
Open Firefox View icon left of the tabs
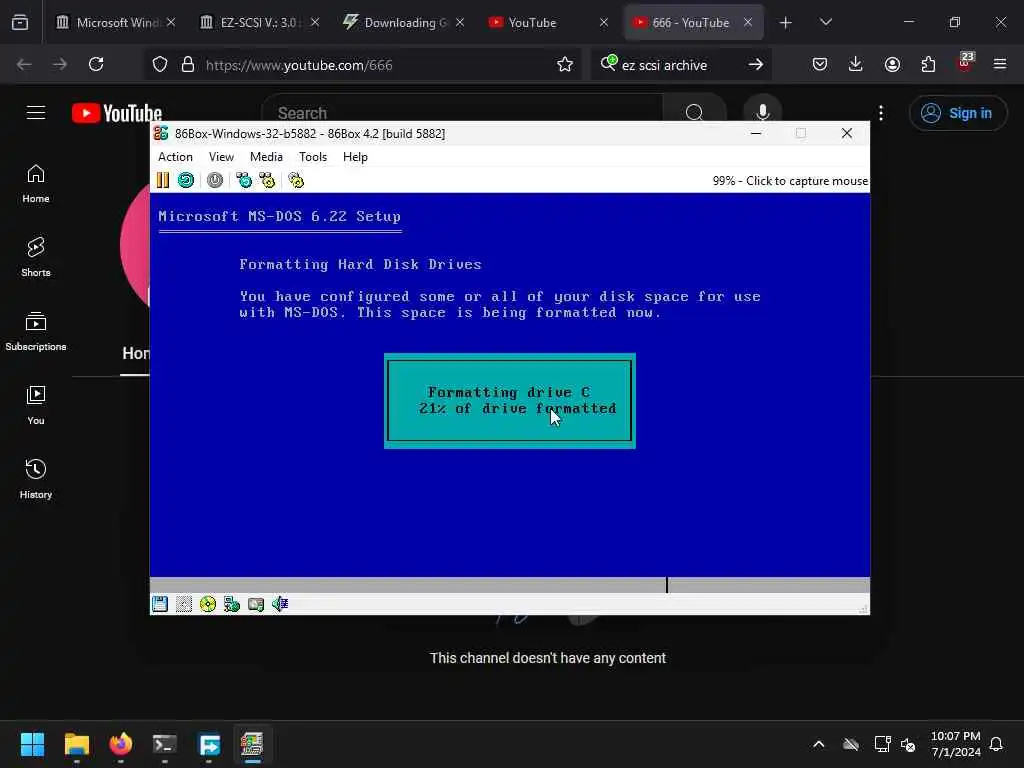point(20,23)
